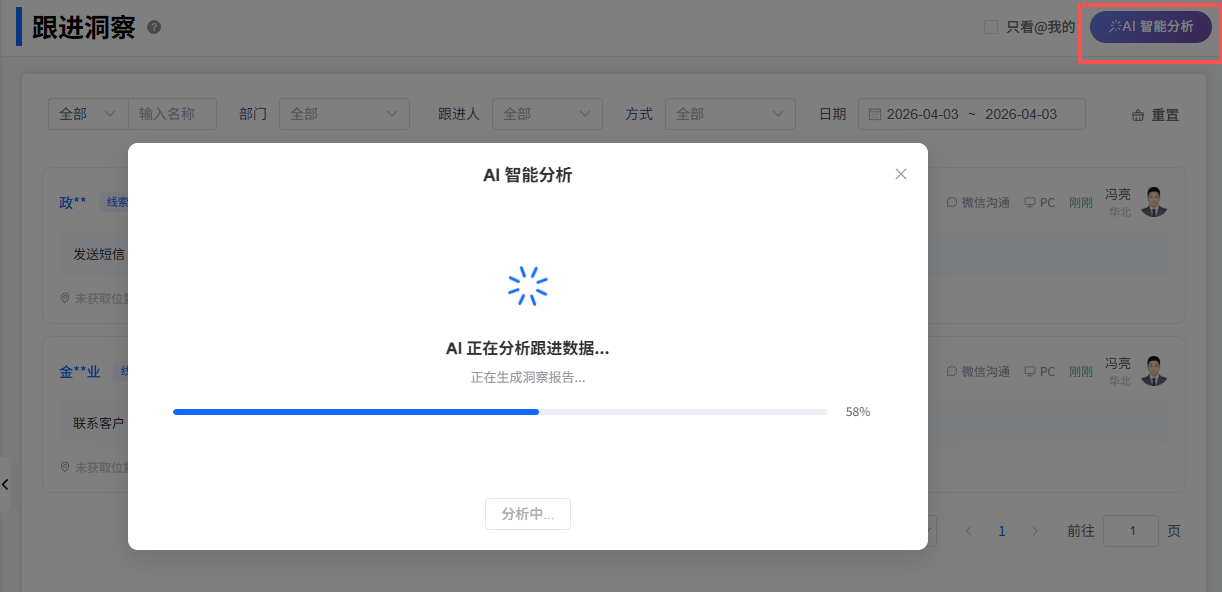Go to the next page arrow
1222x592 pixels.
click(x=1035, y=531)
